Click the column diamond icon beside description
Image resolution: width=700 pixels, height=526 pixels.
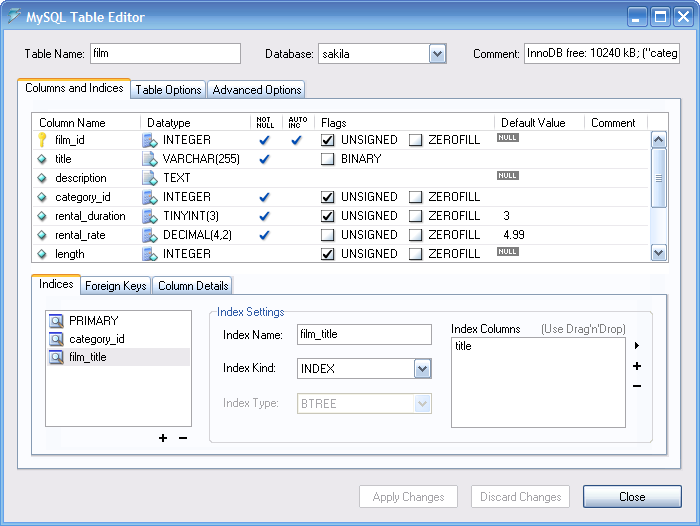pos(42,178)
